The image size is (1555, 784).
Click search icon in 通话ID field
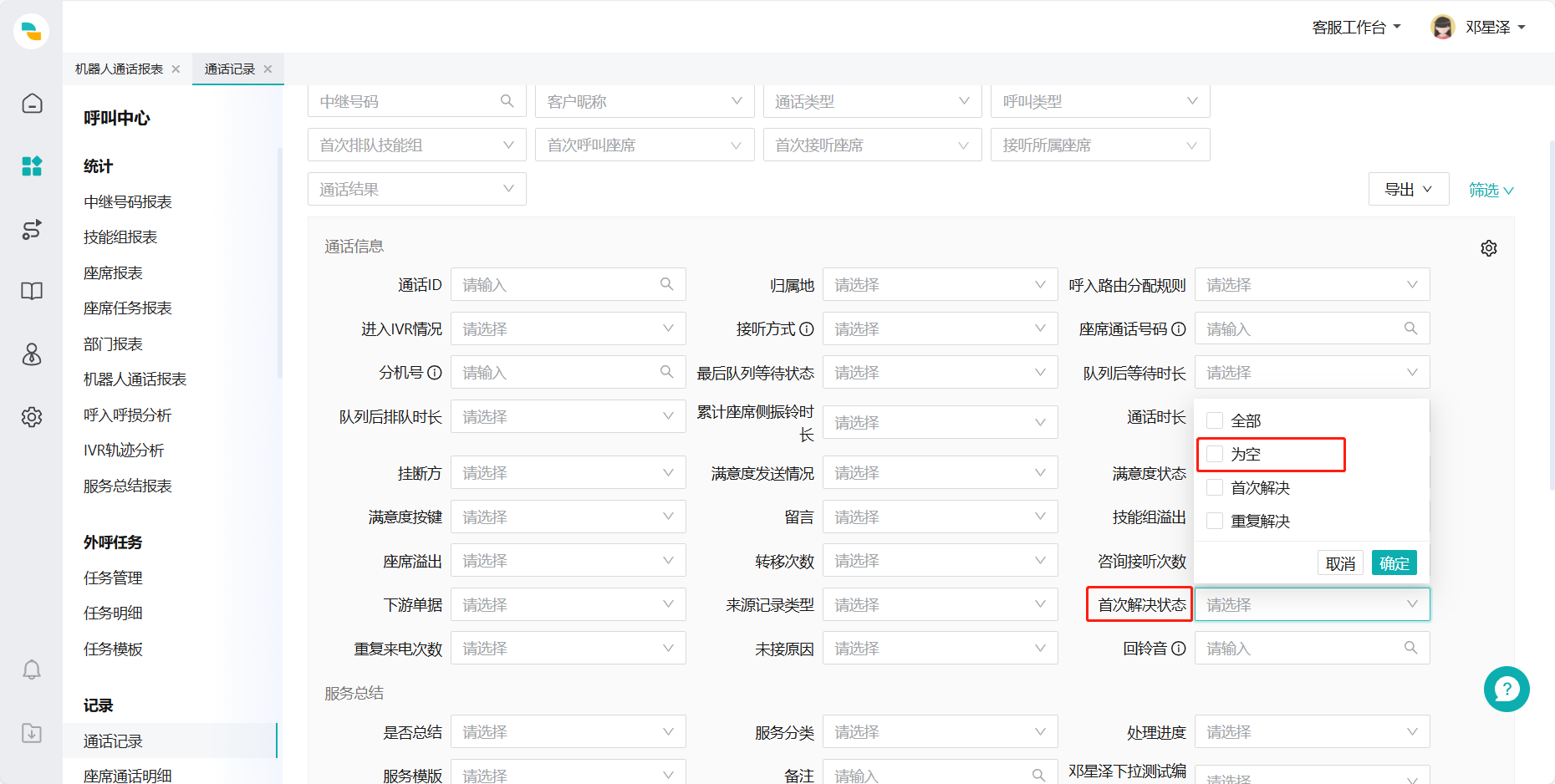coord(666,284)
